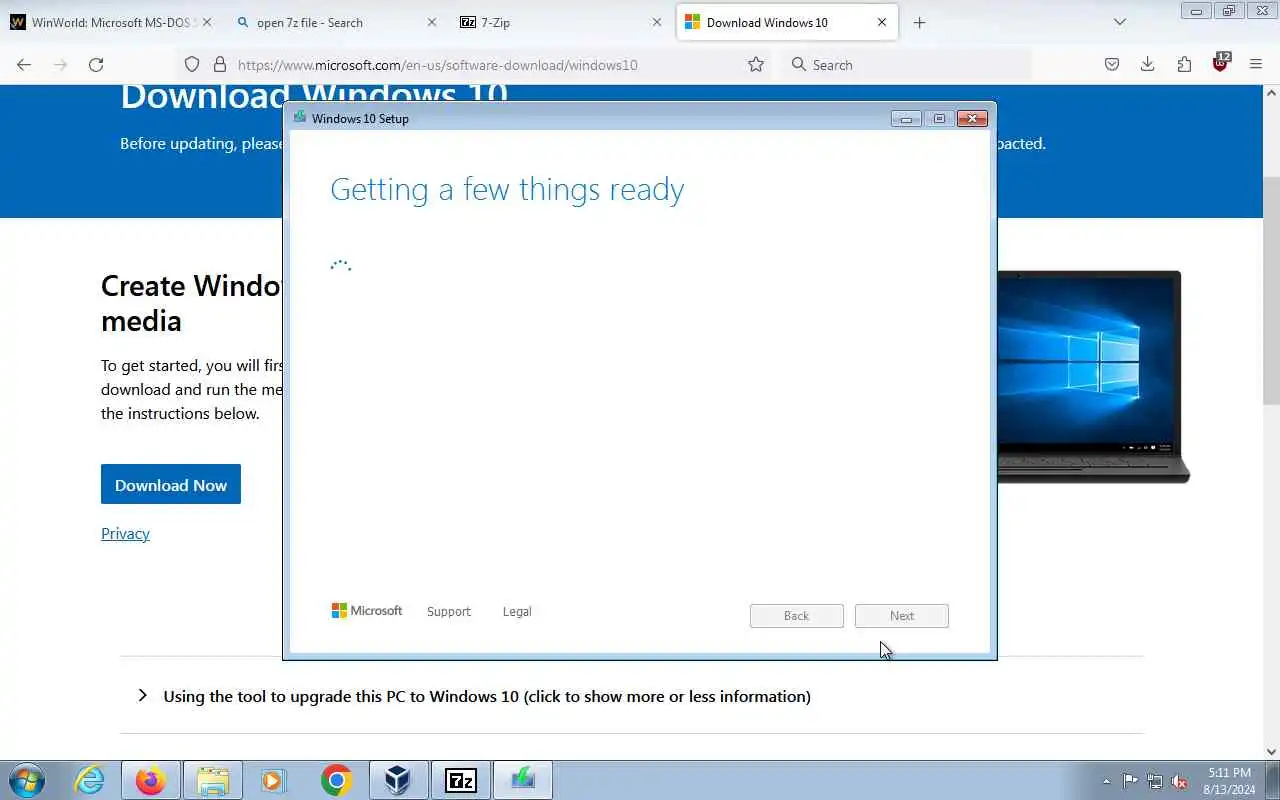Screen dimensions: 1280x800
Task: Close the Download Windows 10 tab
Action: [882, 22]
